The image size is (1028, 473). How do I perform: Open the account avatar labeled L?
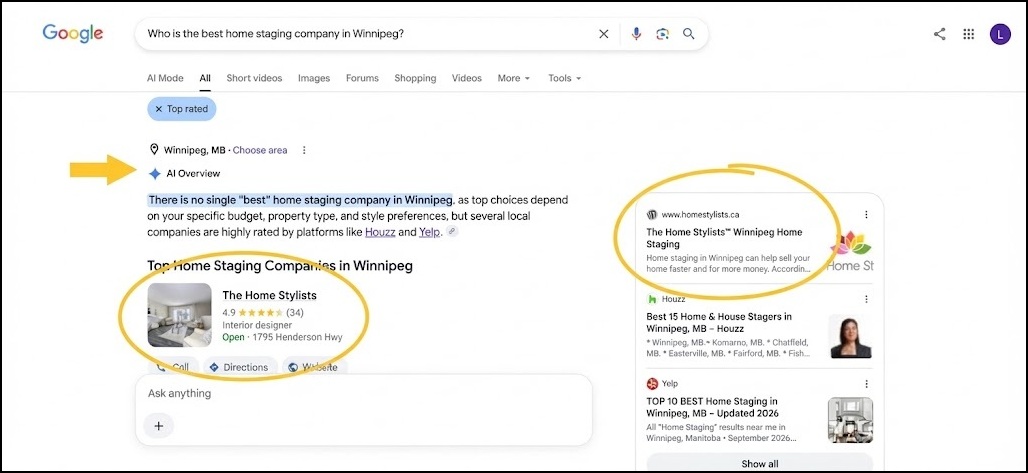tap(1000, 34)
